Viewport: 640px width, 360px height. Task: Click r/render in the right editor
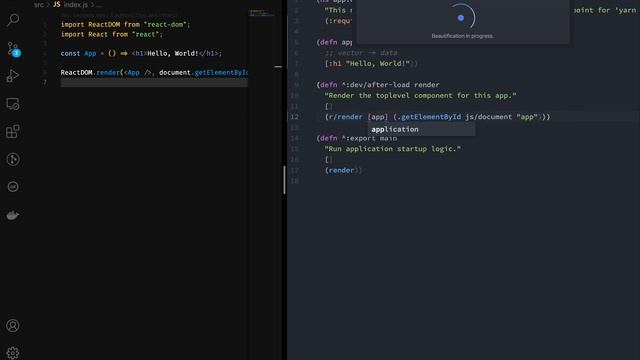click(x=345, y=117)
